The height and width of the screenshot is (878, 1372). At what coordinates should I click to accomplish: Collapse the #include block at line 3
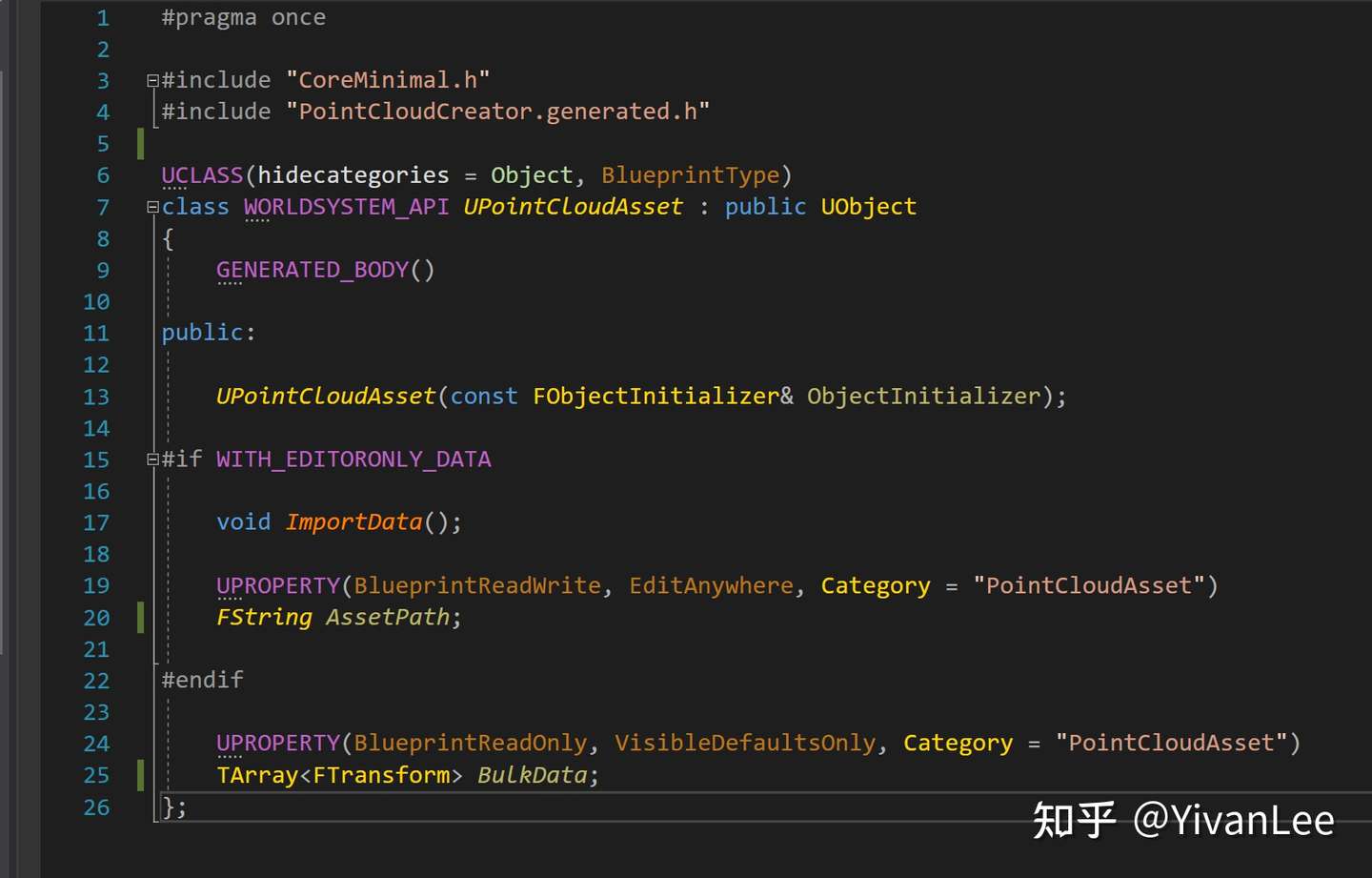tap(152, 81)
